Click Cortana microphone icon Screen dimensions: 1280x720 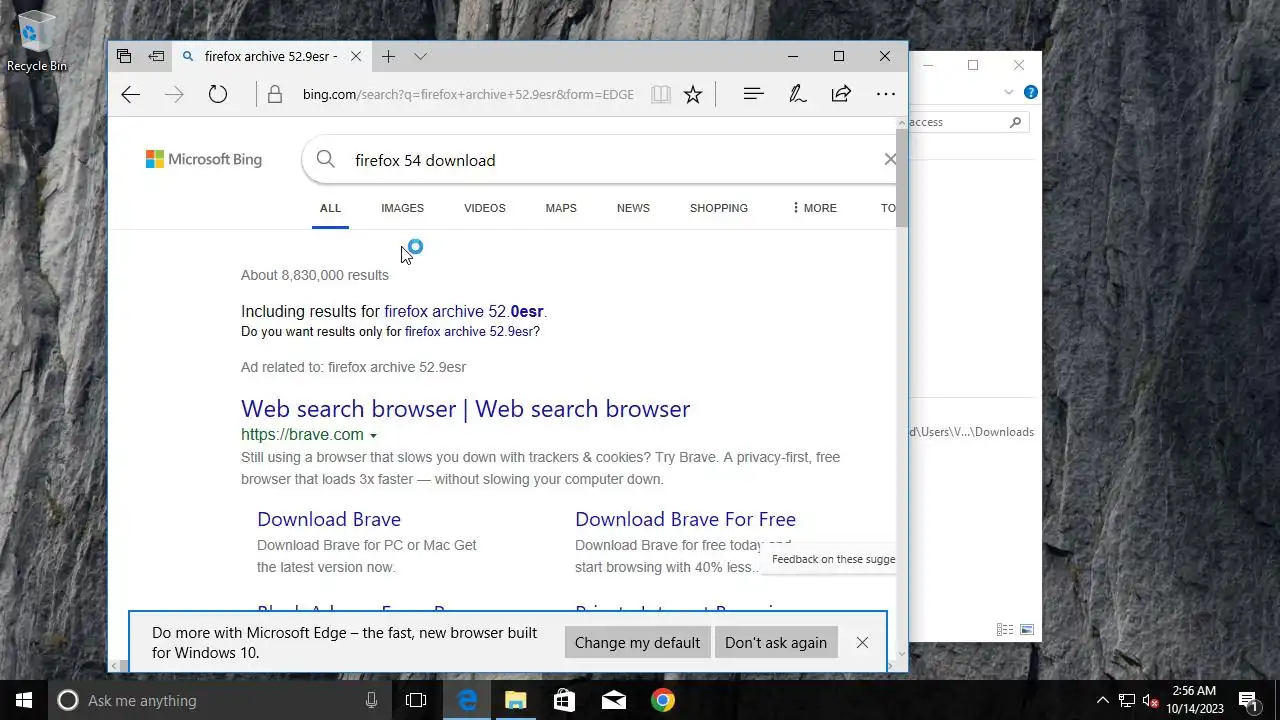371,700
